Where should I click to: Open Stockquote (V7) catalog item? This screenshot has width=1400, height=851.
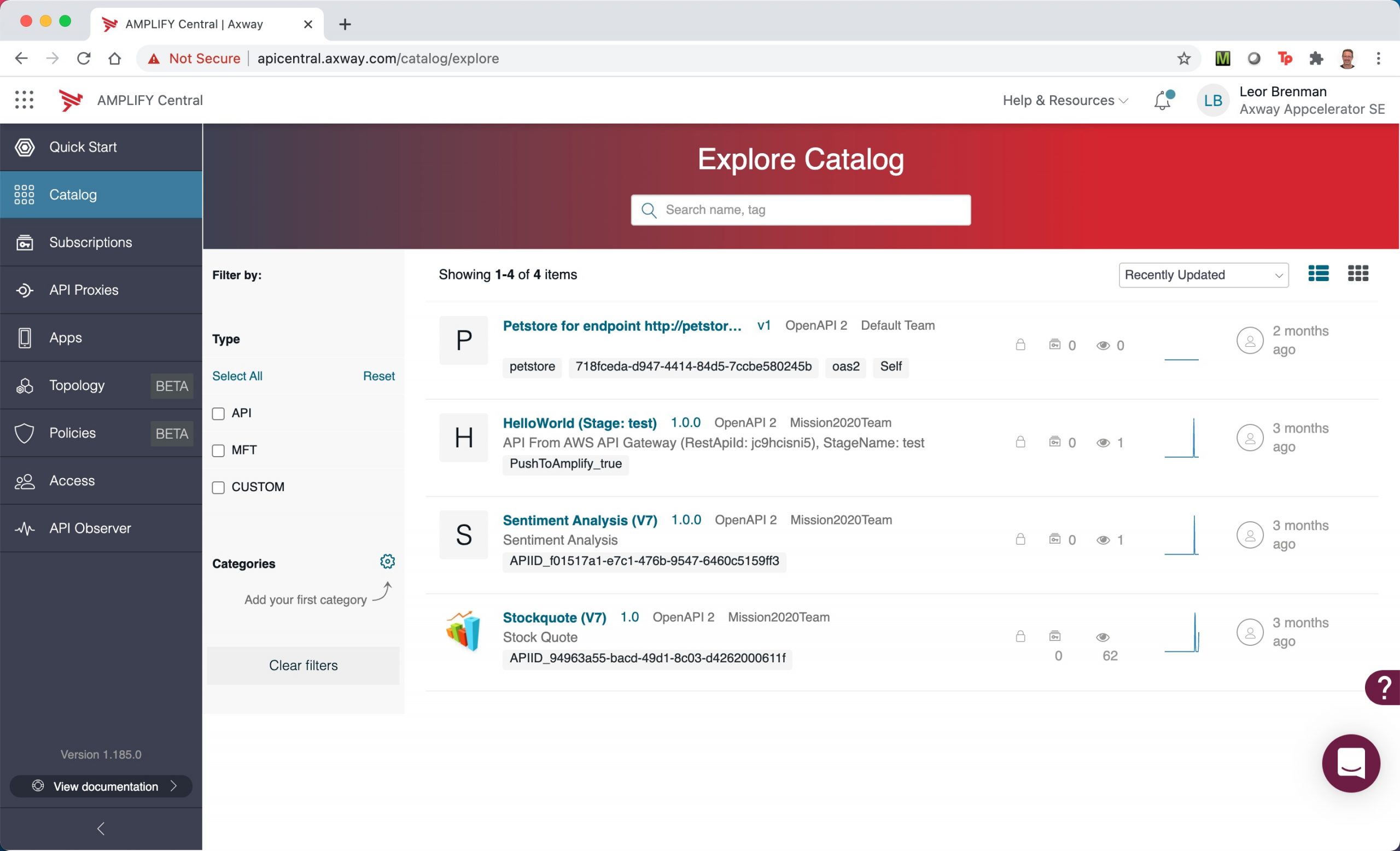coord(555,617)
